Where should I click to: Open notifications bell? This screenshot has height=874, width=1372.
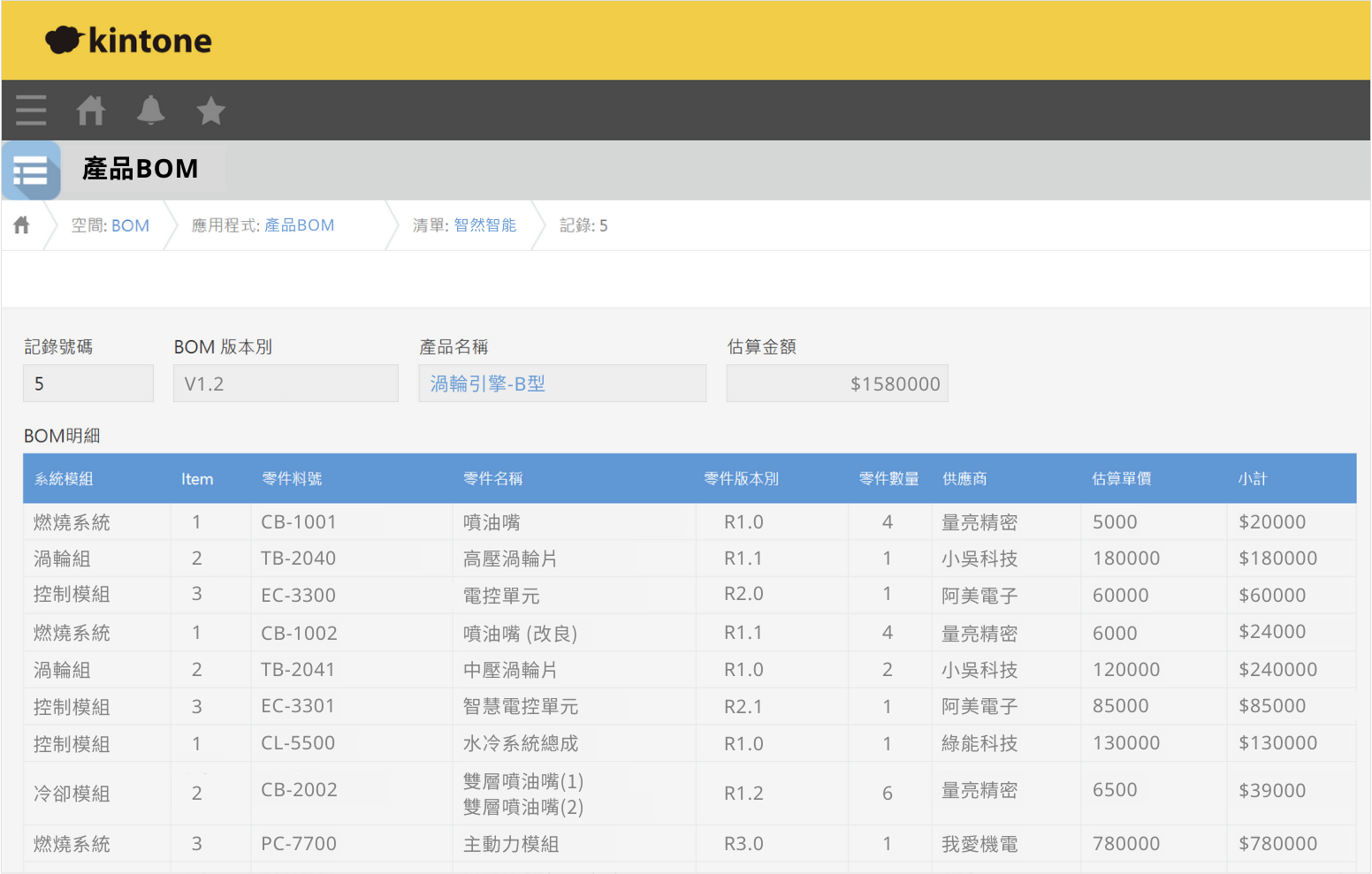(x=151, y=110)
